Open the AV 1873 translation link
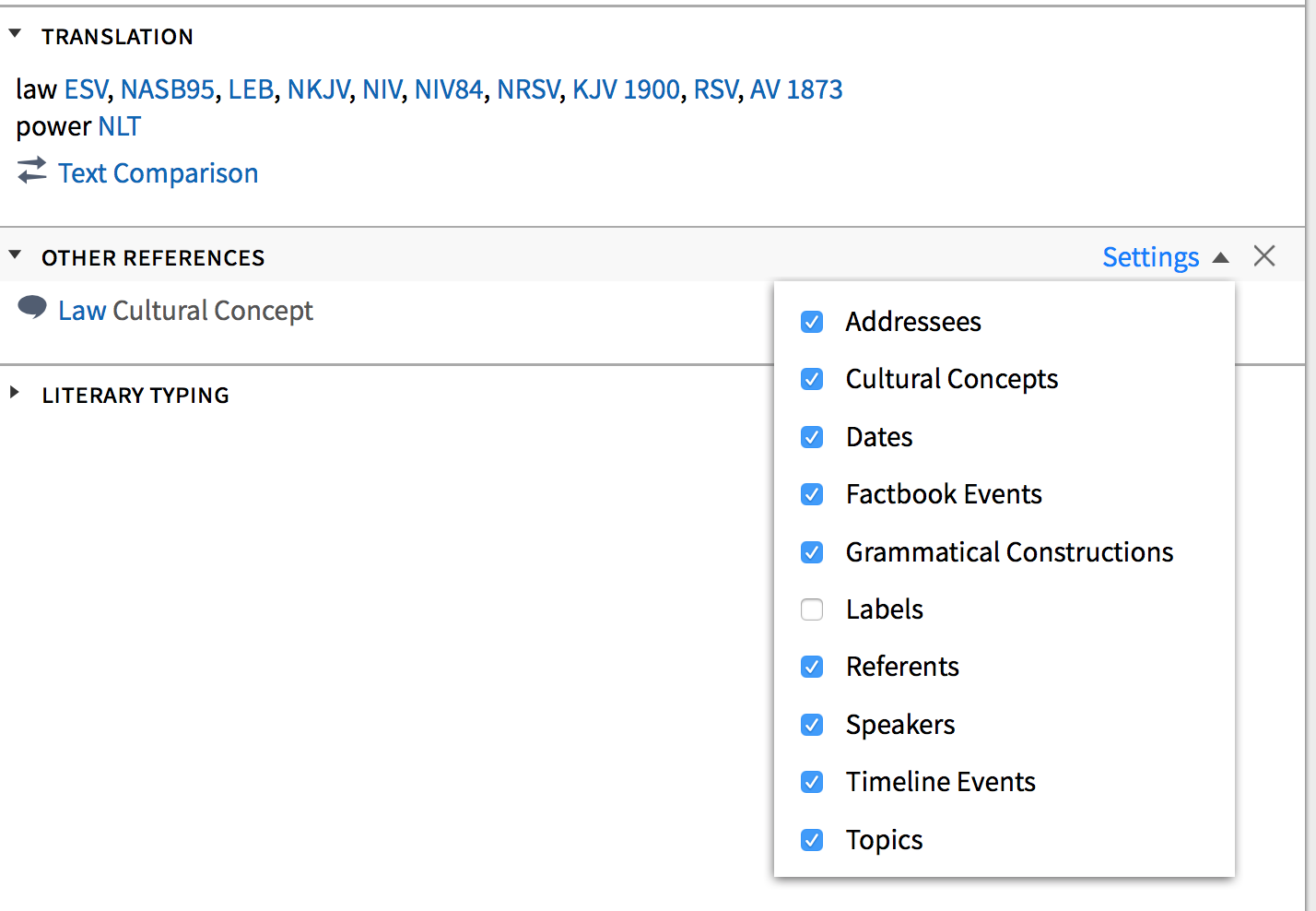This screenshot has width=1316, height=911. coord(796,89)
